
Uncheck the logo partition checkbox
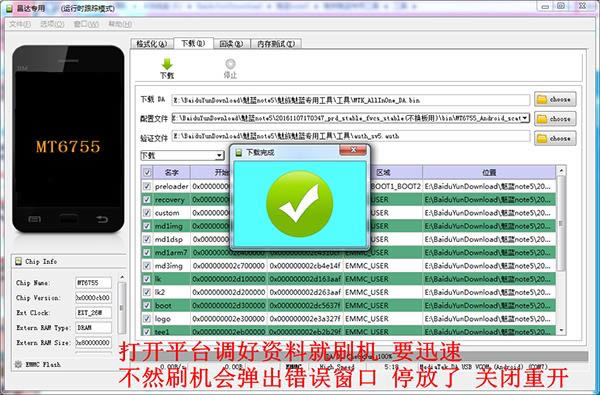point(147,318)
